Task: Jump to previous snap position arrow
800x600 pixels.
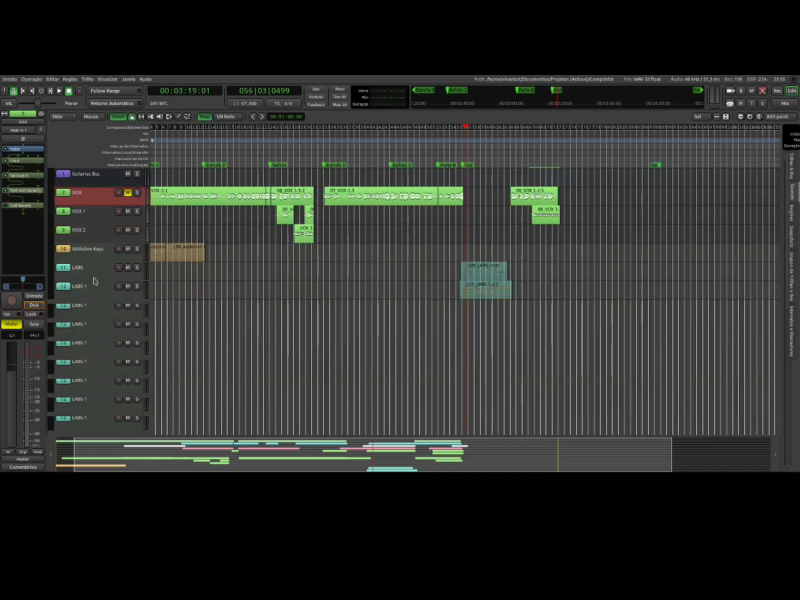Action: [x=254, y=116]
